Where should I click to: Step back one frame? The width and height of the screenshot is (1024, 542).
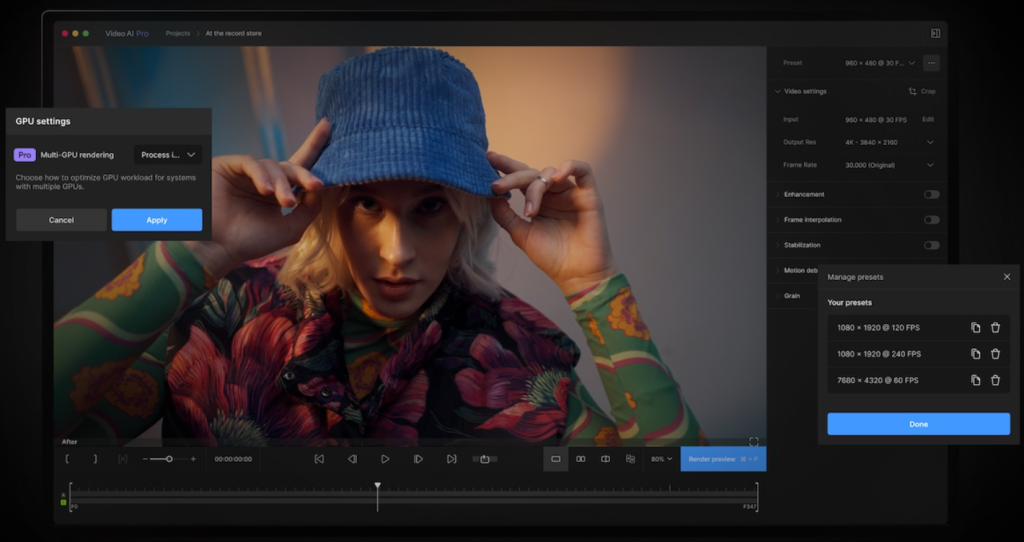[x=352, y=459]
